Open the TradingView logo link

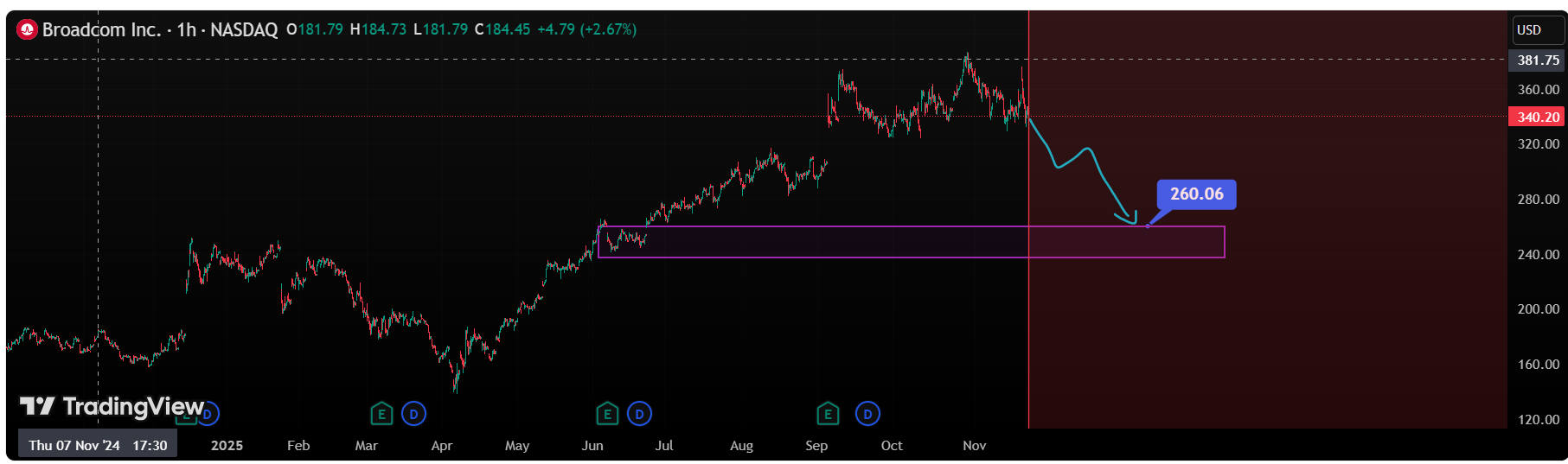click(112, 406)
